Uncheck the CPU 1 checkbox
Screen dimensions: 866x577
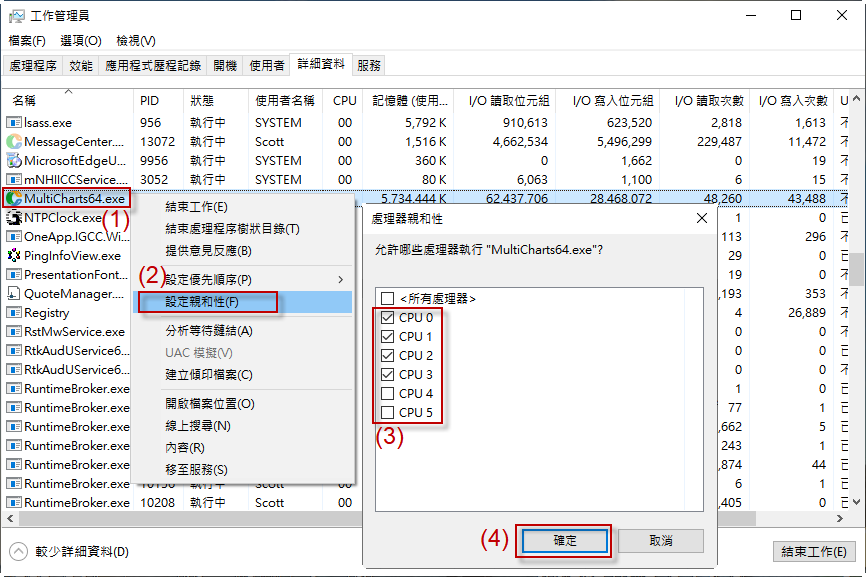pyautogui.click(x=388, y=336)
